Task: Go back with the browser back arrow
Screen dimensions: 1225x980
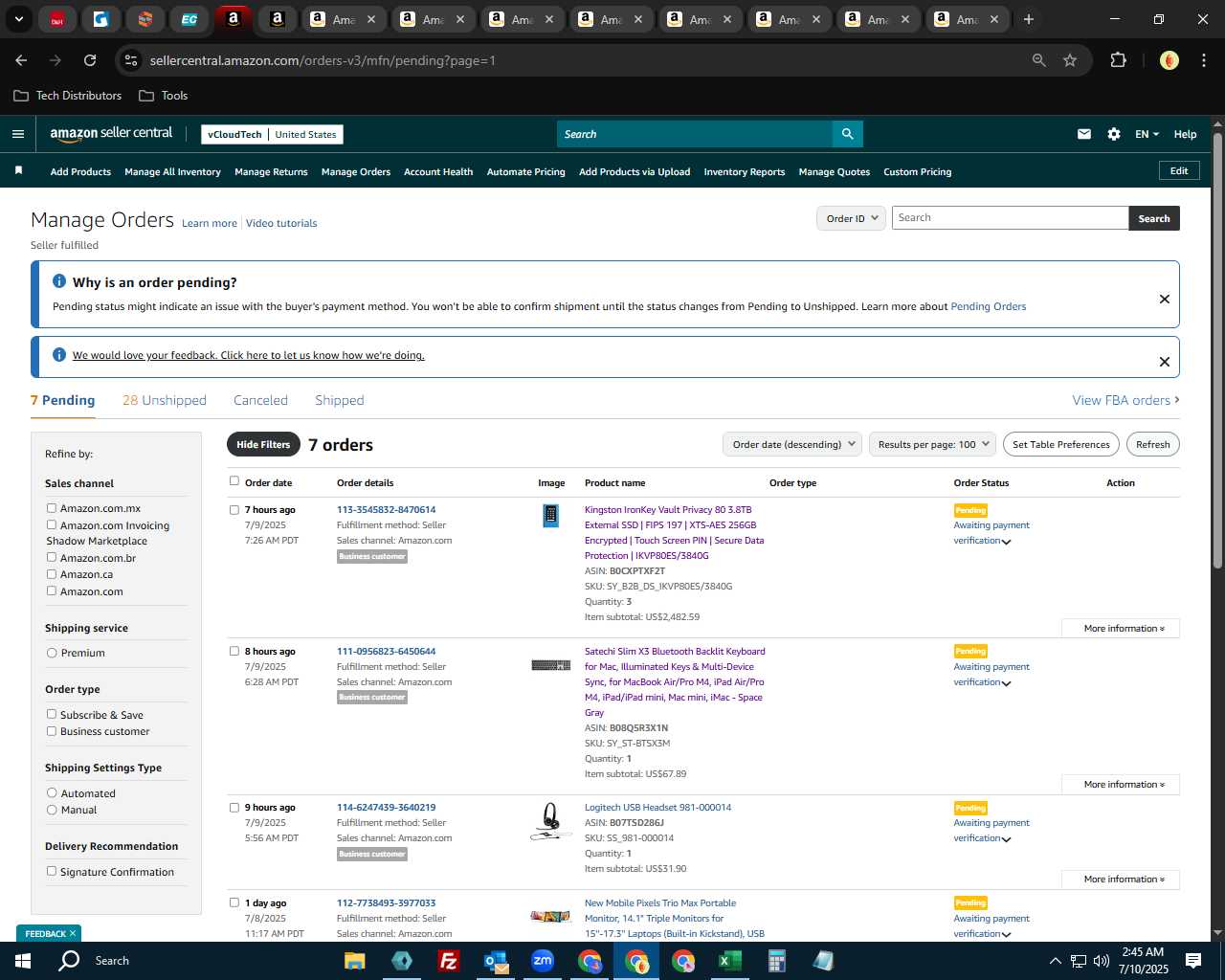Action: (21, 60)
